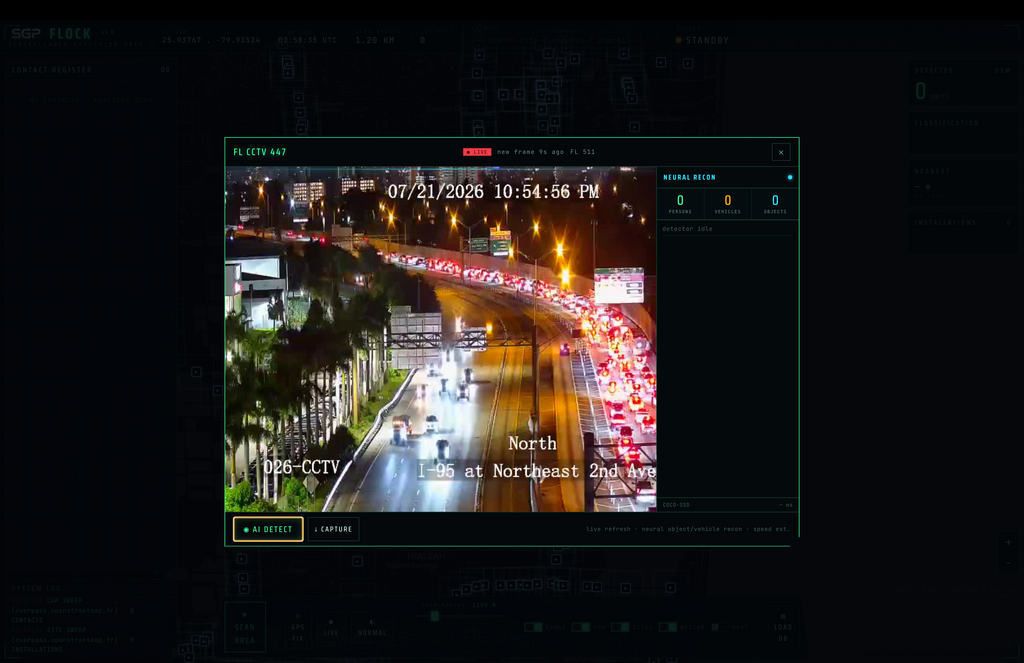
Task: Capture the current CCTV frame
Action: click(333, 529)
